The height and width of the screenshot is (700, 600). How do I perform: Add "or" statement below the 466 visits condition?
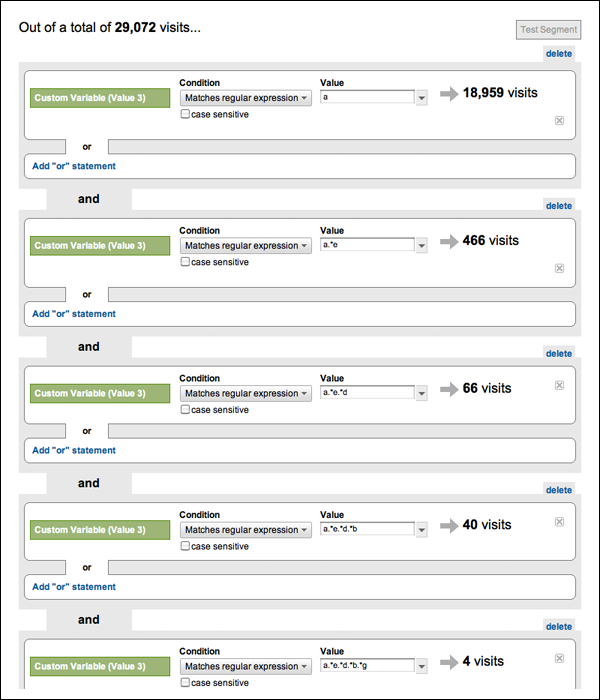pyautogui.click(x=74, y=314)
